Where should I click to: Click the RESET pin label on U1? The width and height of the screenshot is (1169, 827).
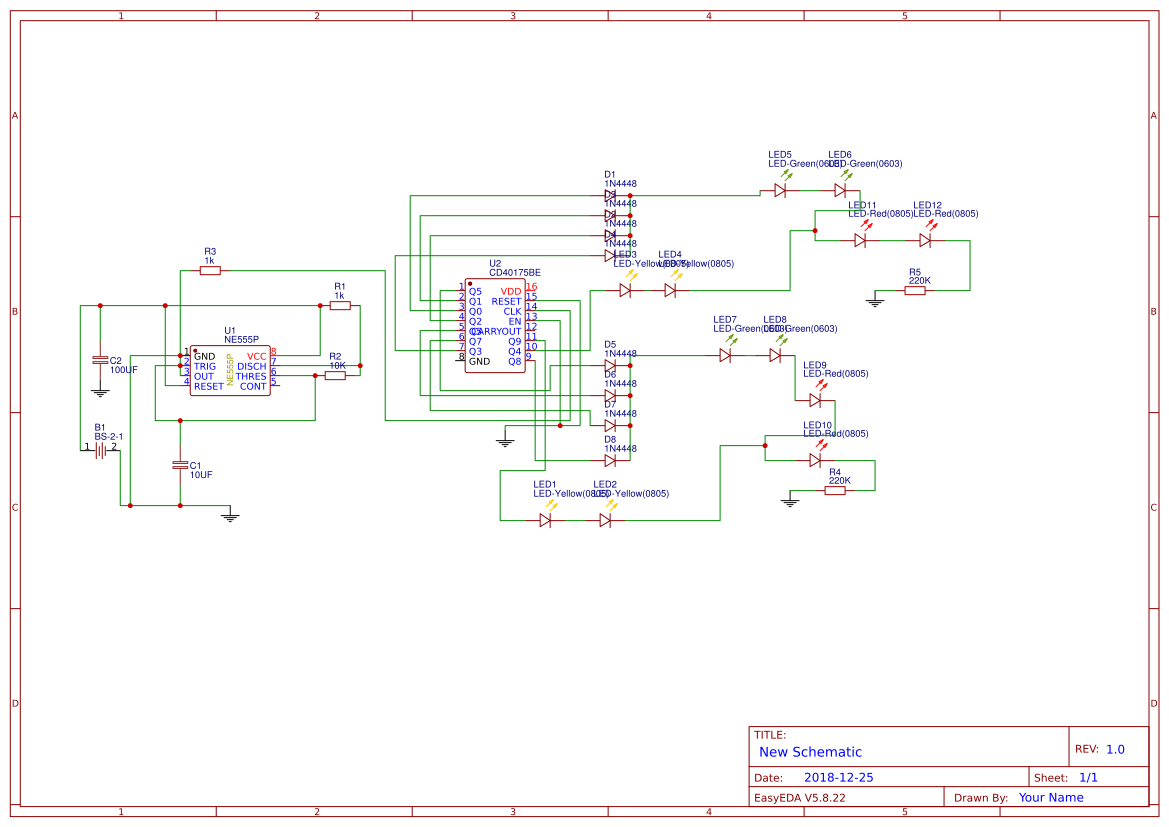208,388
